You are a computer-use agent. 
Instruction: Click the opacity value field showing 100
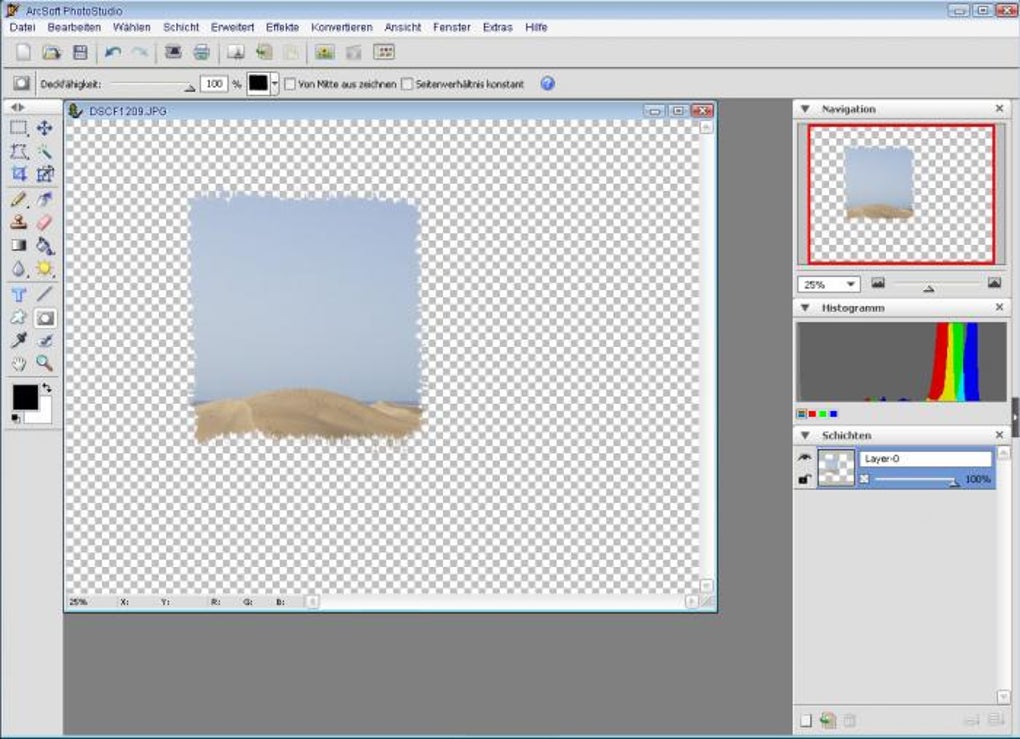click(213, 84)
